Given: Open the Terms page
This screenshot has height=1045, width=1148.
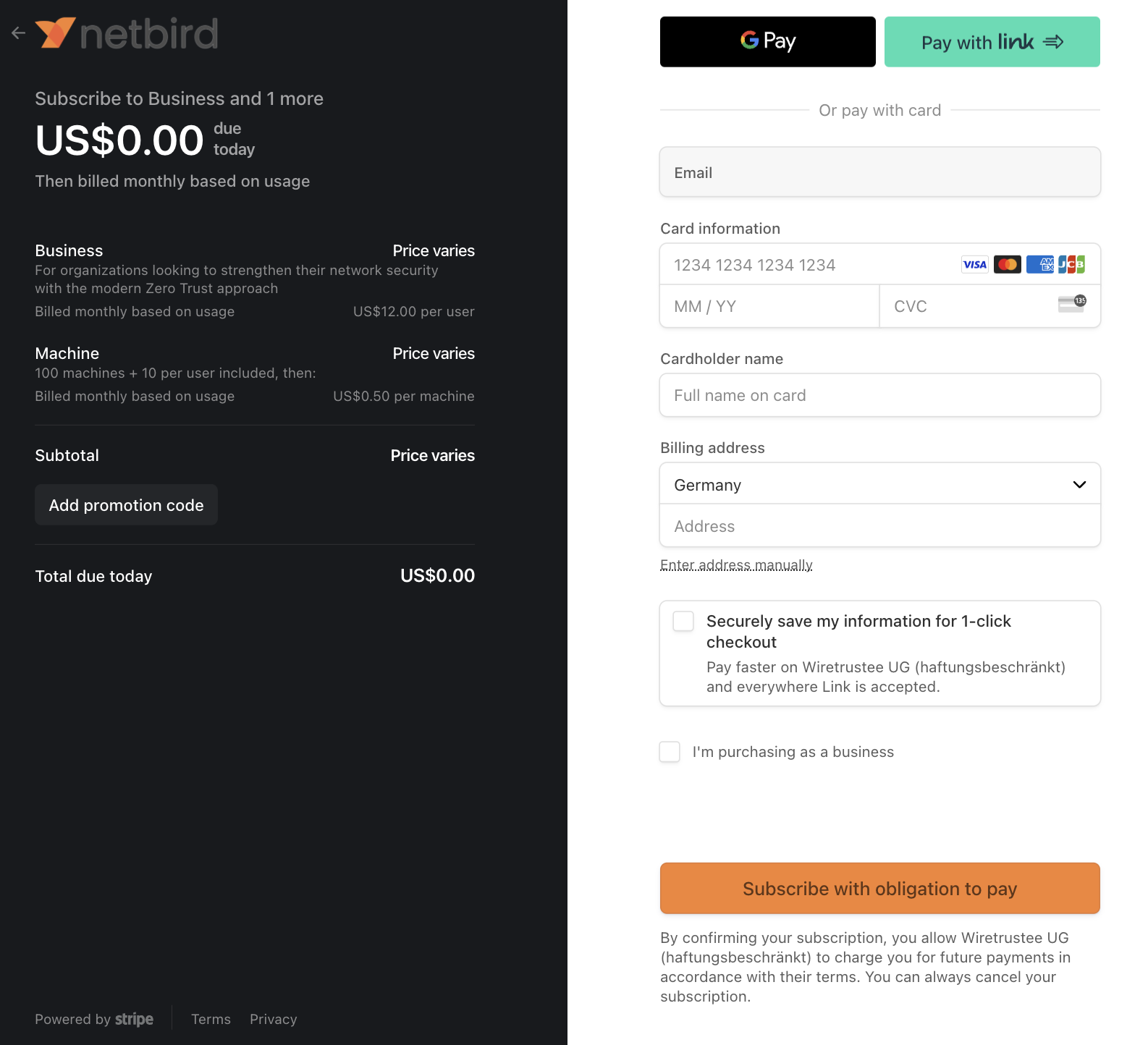Looking at the screenshot, I should (x=211, y=1019).
